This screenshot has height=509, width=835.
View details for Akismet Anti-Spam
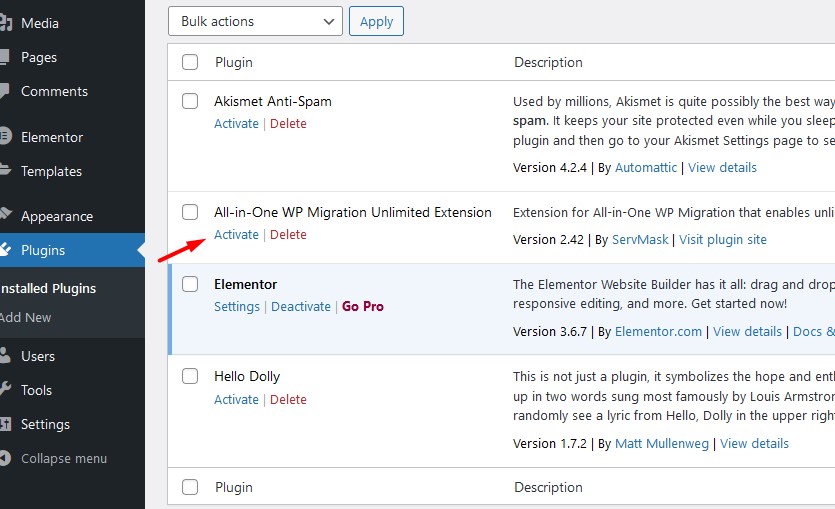pyautogui.click(x=722, y=168)
